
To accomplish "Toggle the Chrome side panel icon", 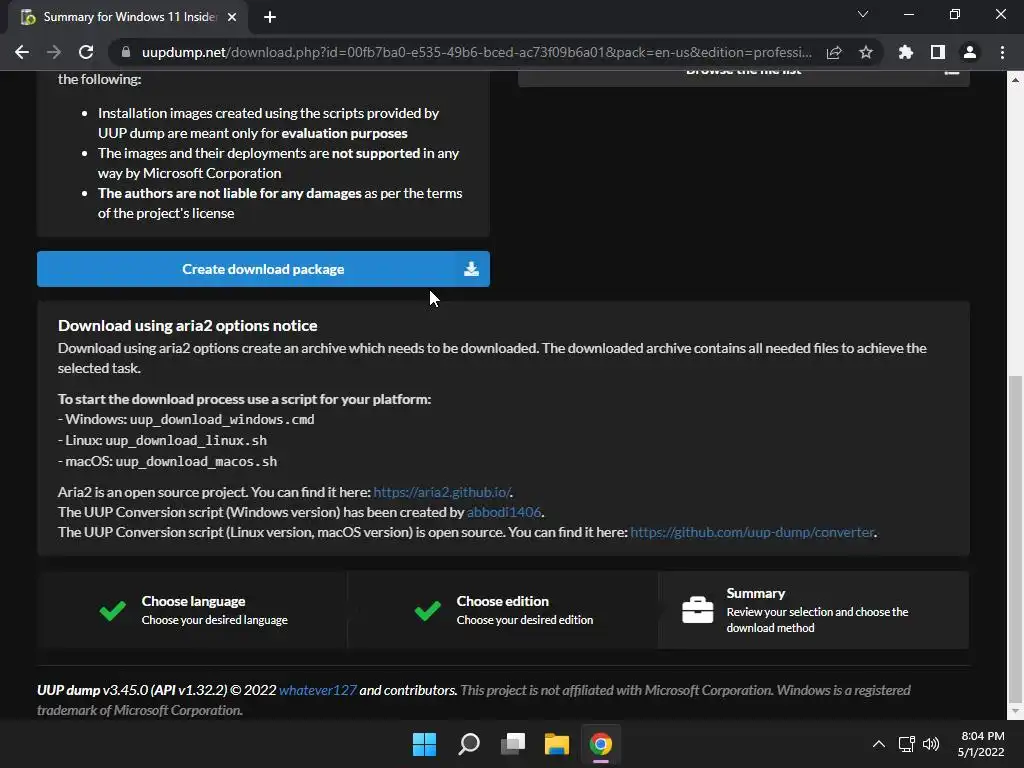I will coord(938,52).
